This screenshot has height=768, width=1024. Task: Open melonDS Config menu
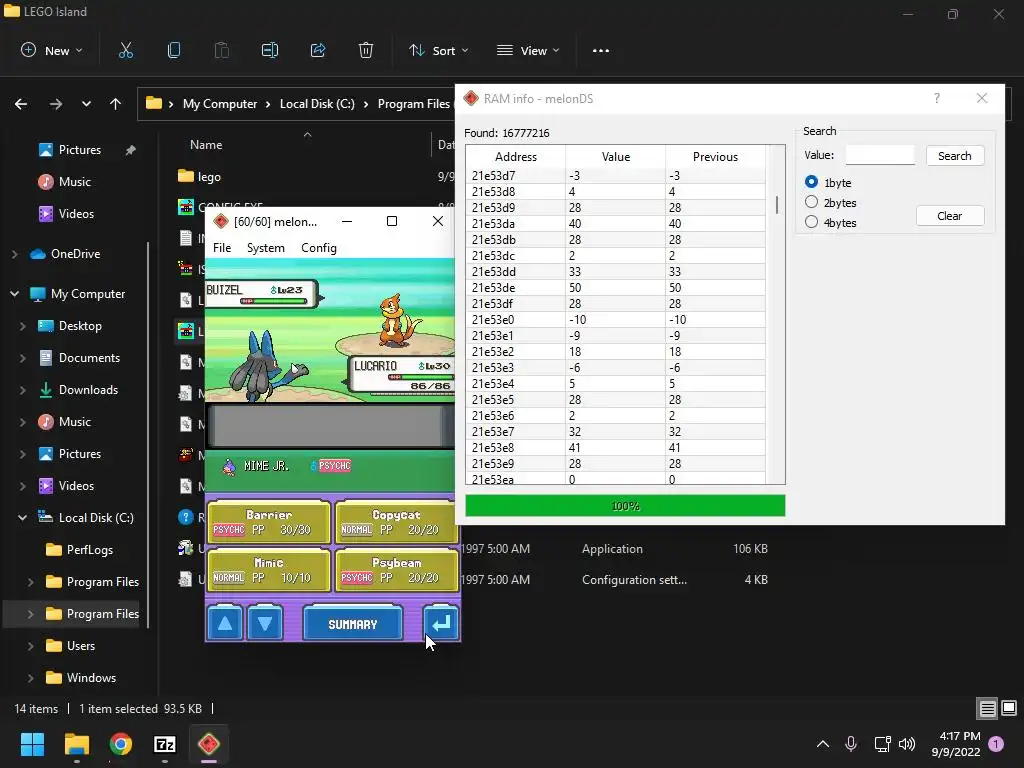click(x=319, y=248)
